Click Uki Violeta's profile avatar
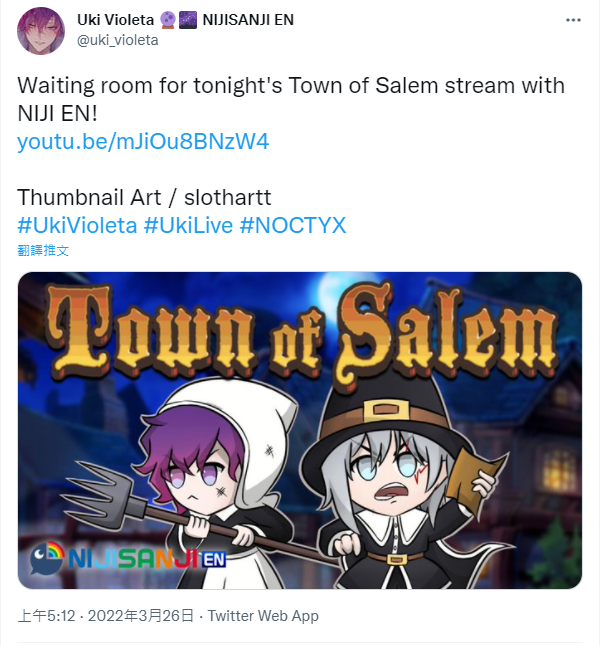The width and height of the screenshot is (602, 645). (41, 31)
